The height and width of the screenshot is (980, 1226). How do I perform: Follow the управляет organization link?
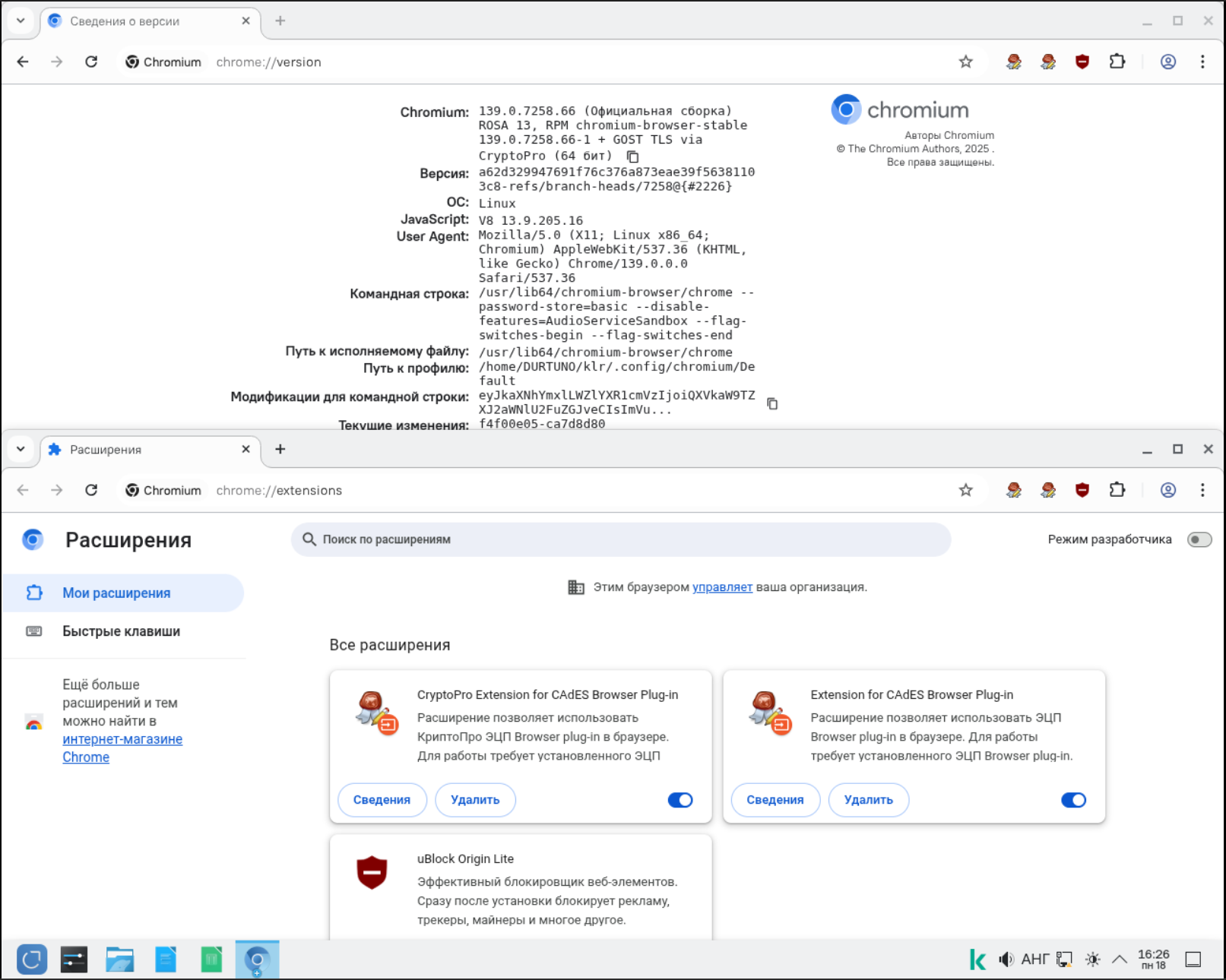(722, 587)
